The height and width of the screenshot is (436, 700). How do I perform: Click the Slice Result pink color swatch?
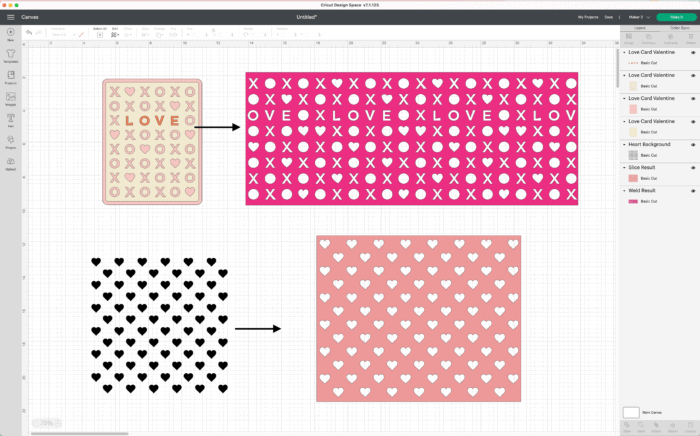coord(632,178)
